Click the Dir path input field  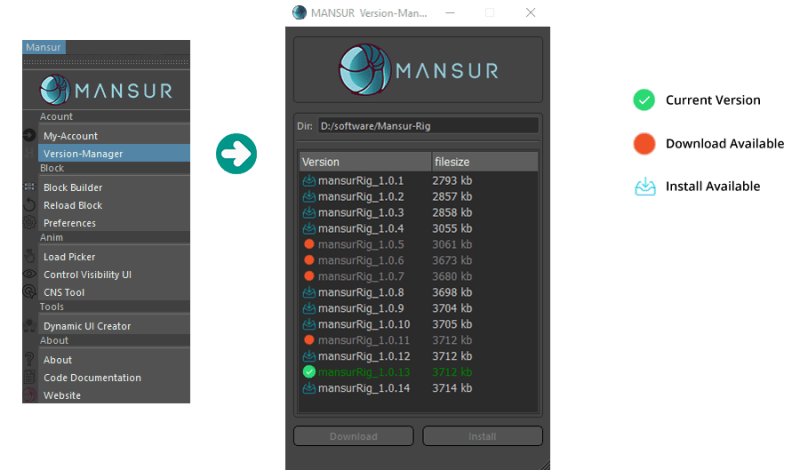[428, 126]
